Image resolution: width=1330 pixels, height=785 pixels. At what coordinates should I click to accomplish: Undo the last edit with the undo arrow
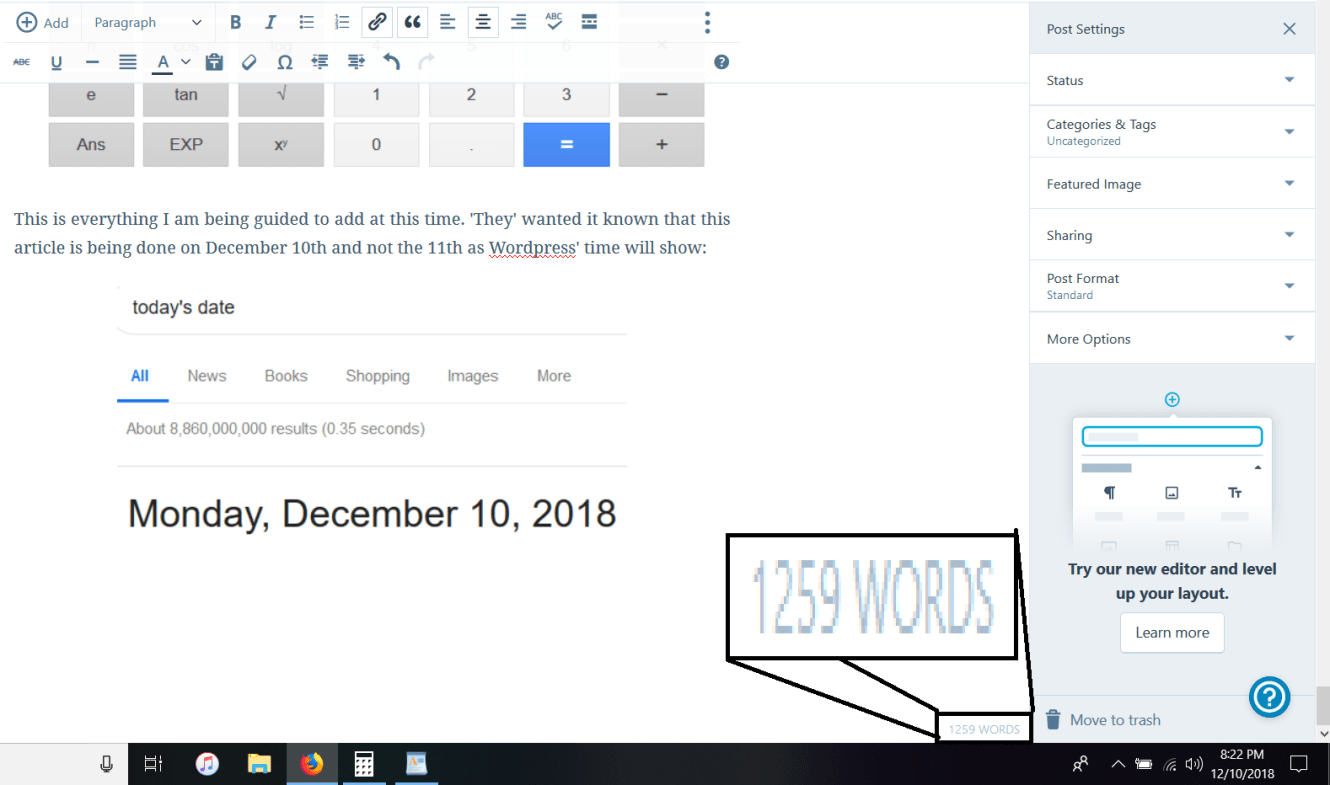(391, 61)
